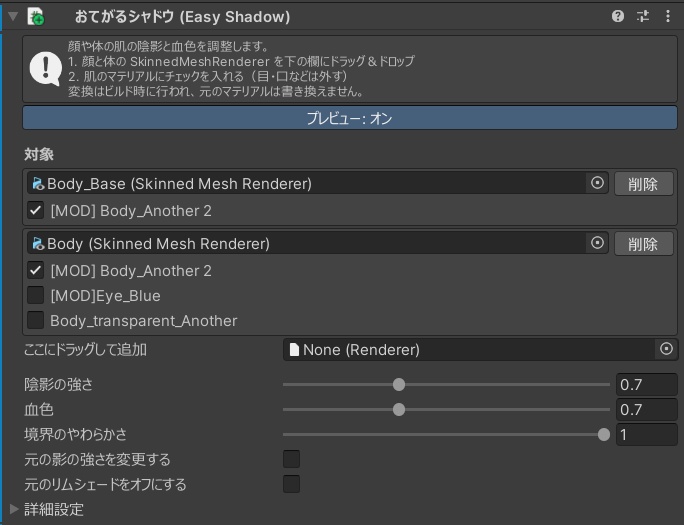Click the file icon in None (Renderer)
The image size is (684, 525).
point(294,349)
